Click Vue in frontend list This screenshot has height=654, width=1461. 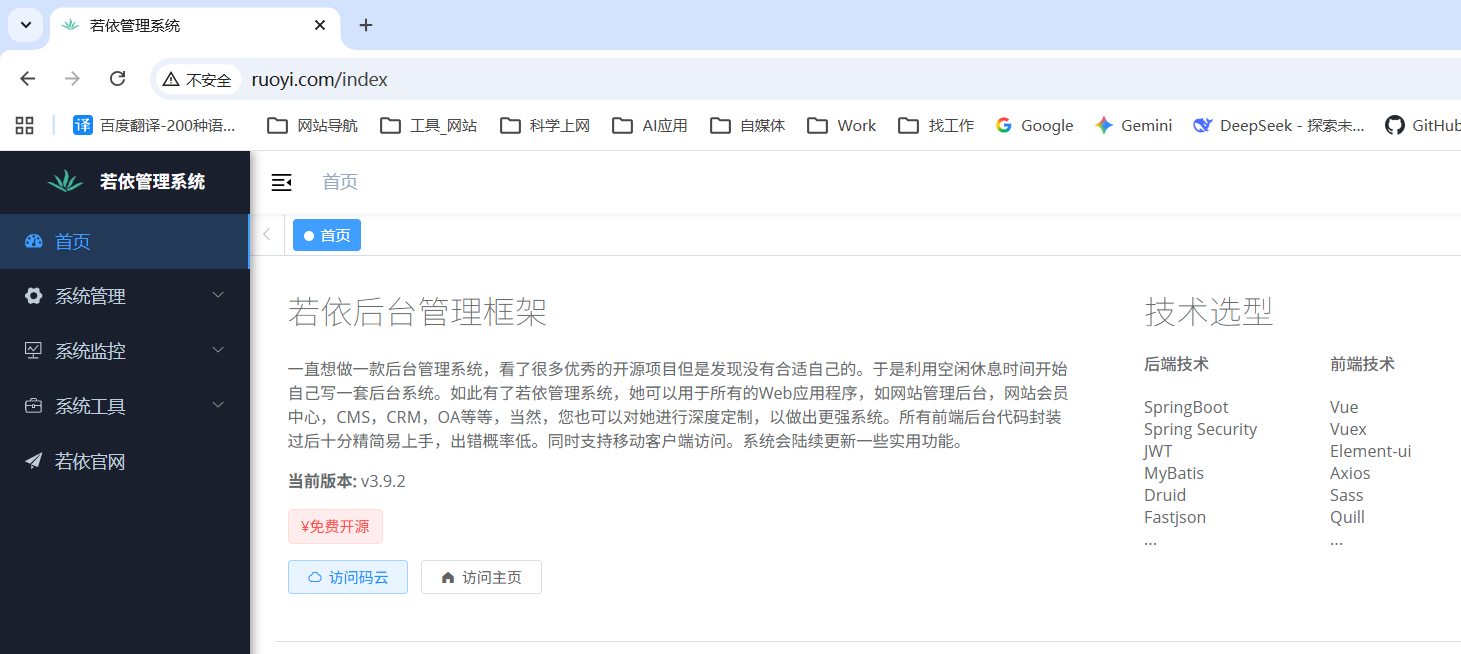tap(1344, 407)
